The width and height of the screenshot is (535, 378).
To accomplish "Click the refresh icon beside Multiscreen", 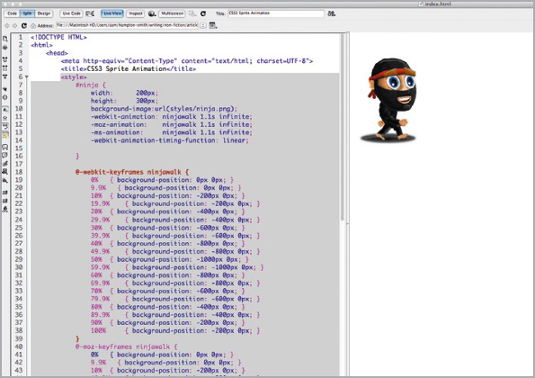I will pyautogui.click(x=203, y=13).
